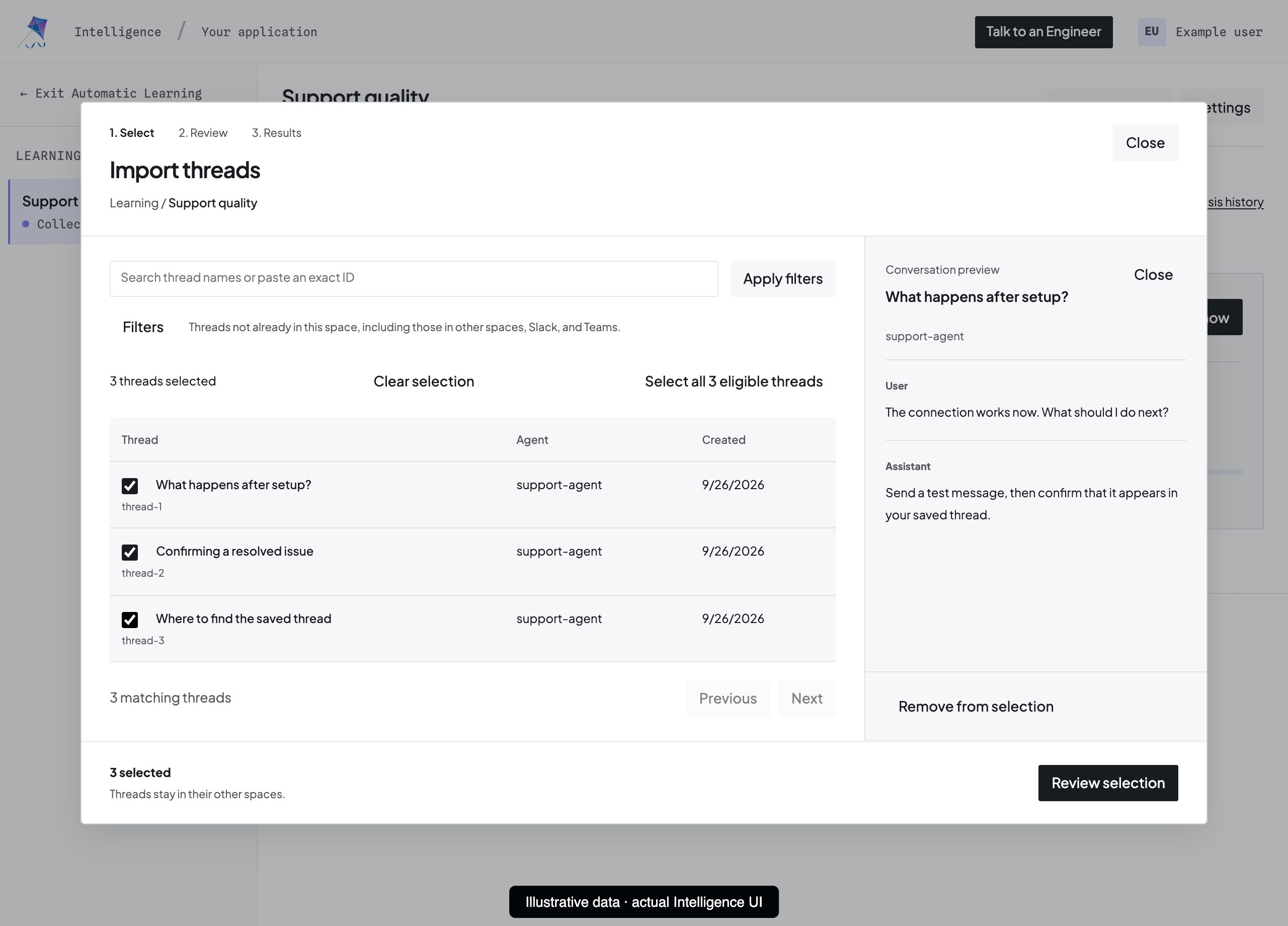Click the Agent column header
Screen dimensions: 1288x926
click(532, 440)
